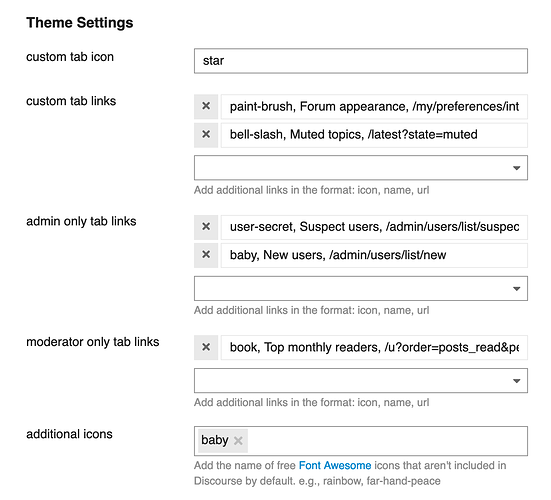Open the moderator only tab links dropdown
551x500 pixels.
[x=361, y=381]
